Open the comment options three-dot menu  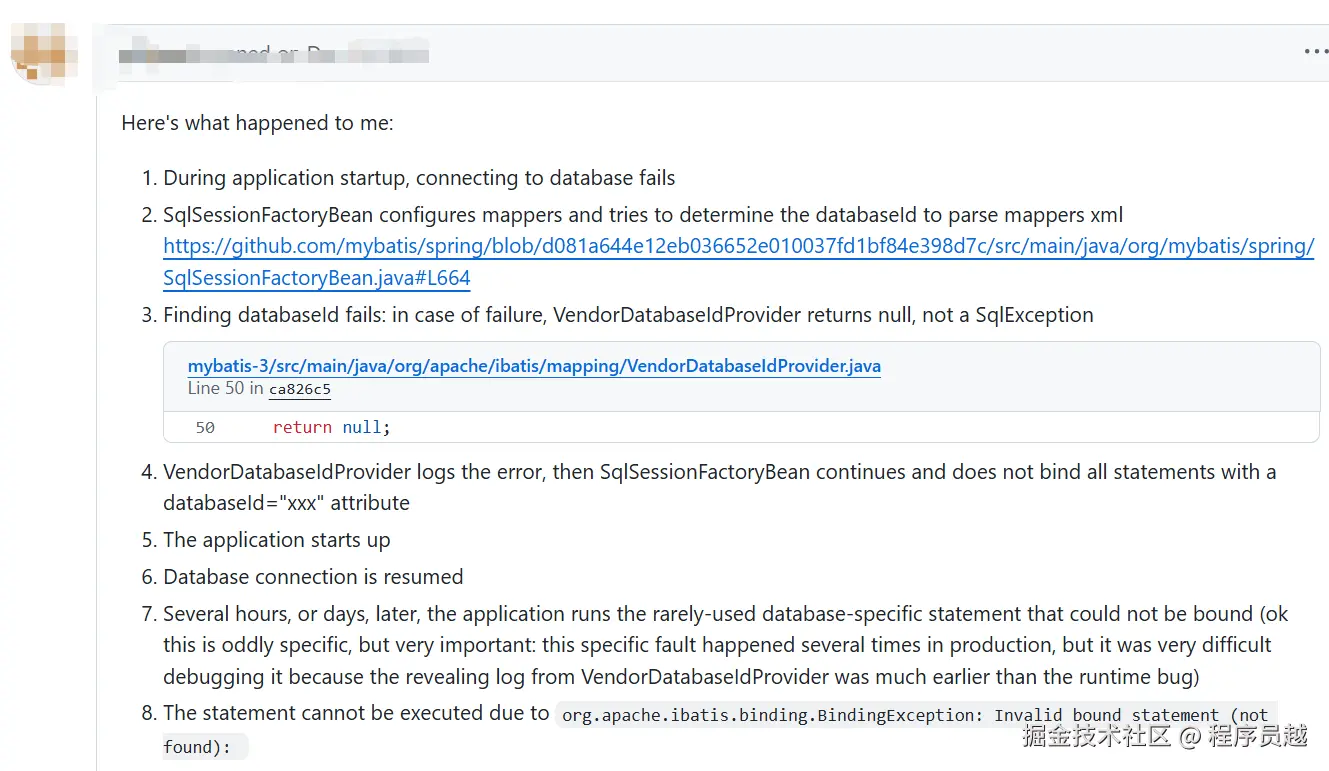coord(1314,52)
